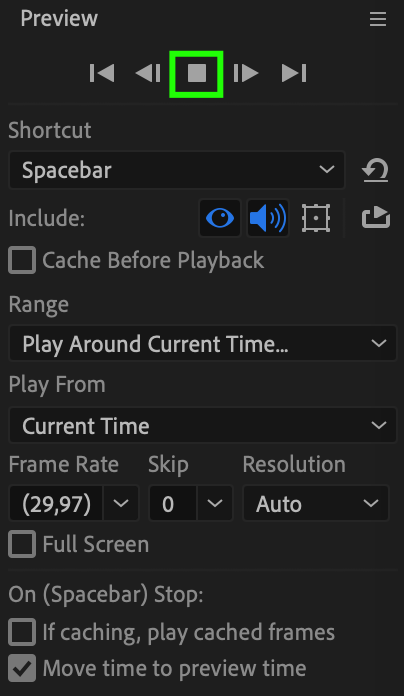The image size is (404, 696).
Task: Toggle the include video eye icon
Action: (220, 218)
